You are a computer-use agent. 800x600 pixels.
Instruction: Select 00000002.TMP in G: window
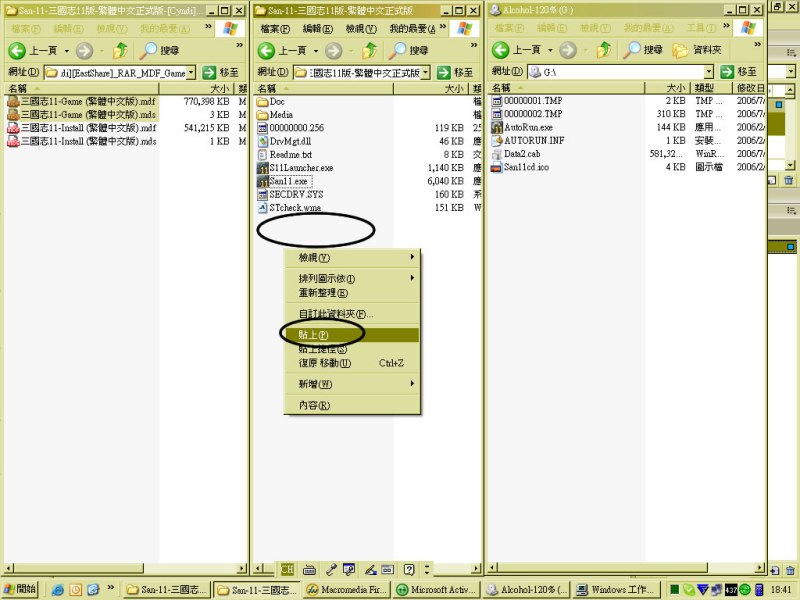pos(527,114)
